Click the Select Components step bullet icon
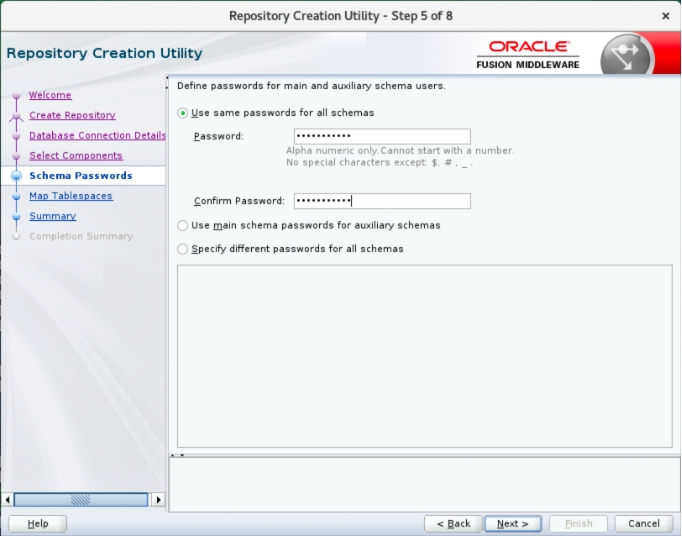Screen dimensions: 682x536 point(17,156)
